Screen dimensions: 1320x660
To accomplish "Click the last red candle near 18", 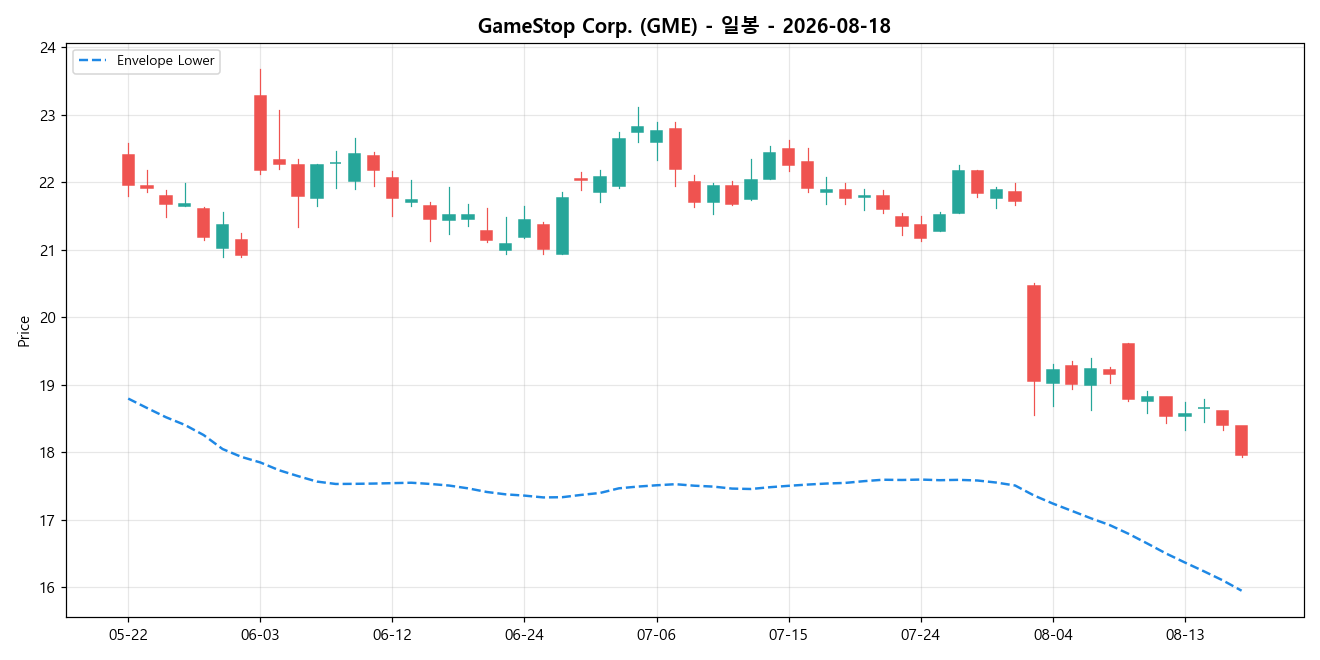I will [1241, 440].
